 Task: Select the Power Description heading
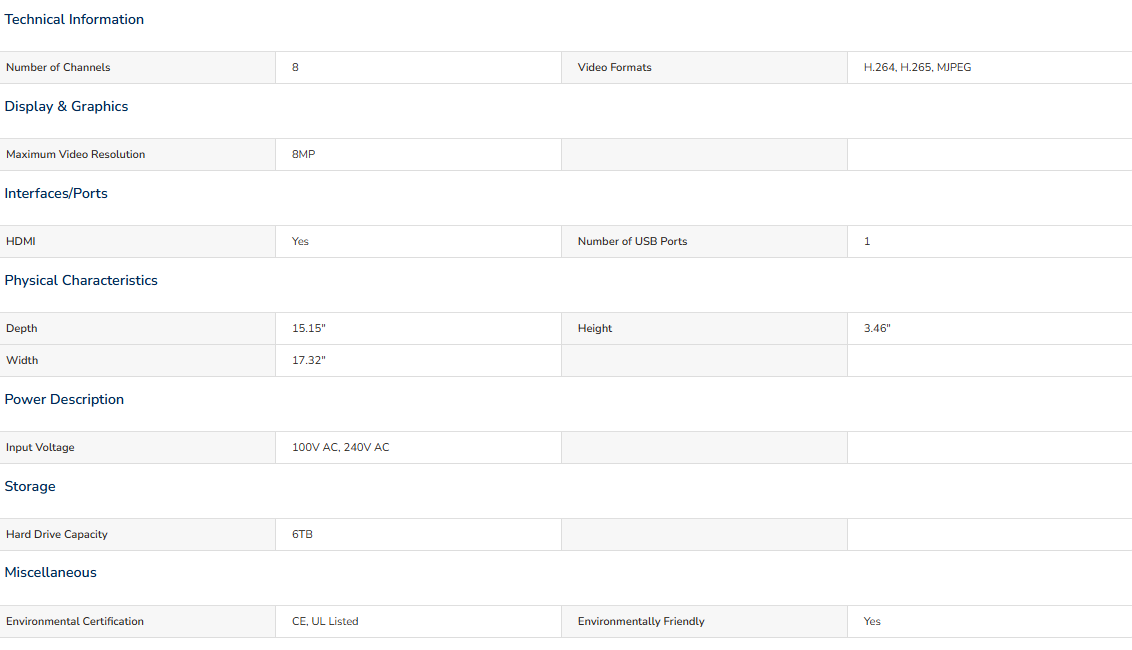click(64, 399)
